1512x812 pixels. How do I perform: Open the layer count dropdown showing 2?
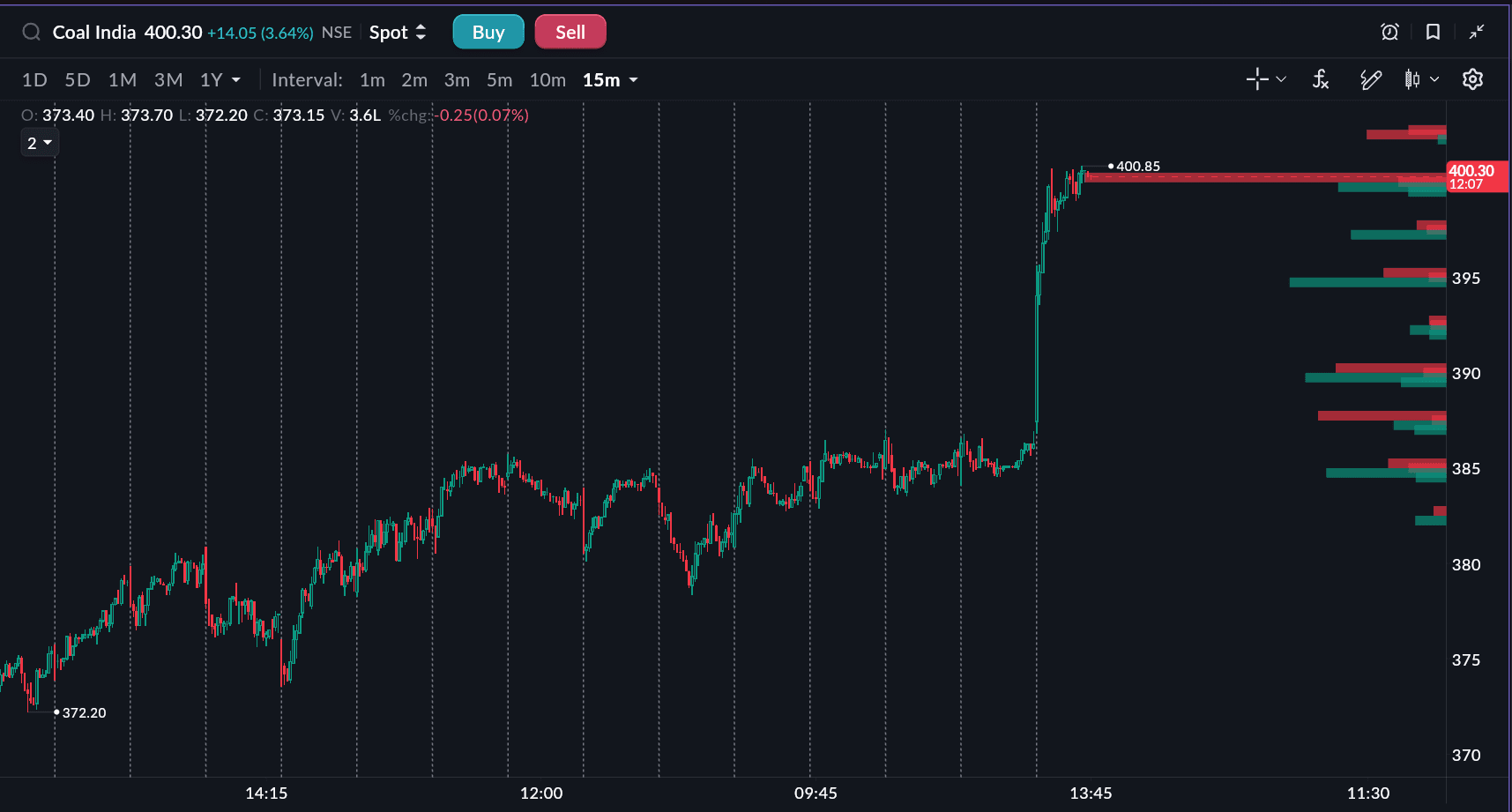[x=40, y=142]
